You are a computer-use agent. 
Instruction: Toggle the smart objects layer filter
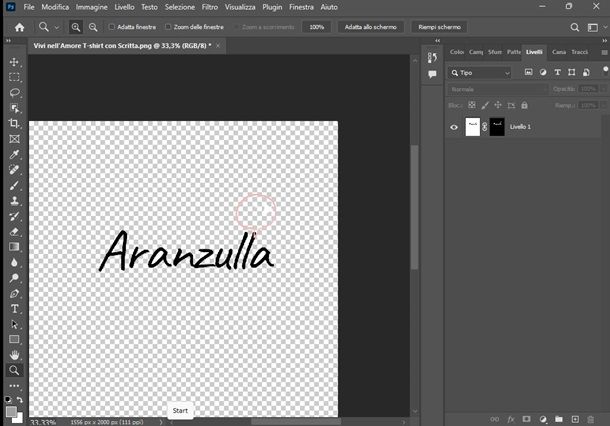[586, 72]
